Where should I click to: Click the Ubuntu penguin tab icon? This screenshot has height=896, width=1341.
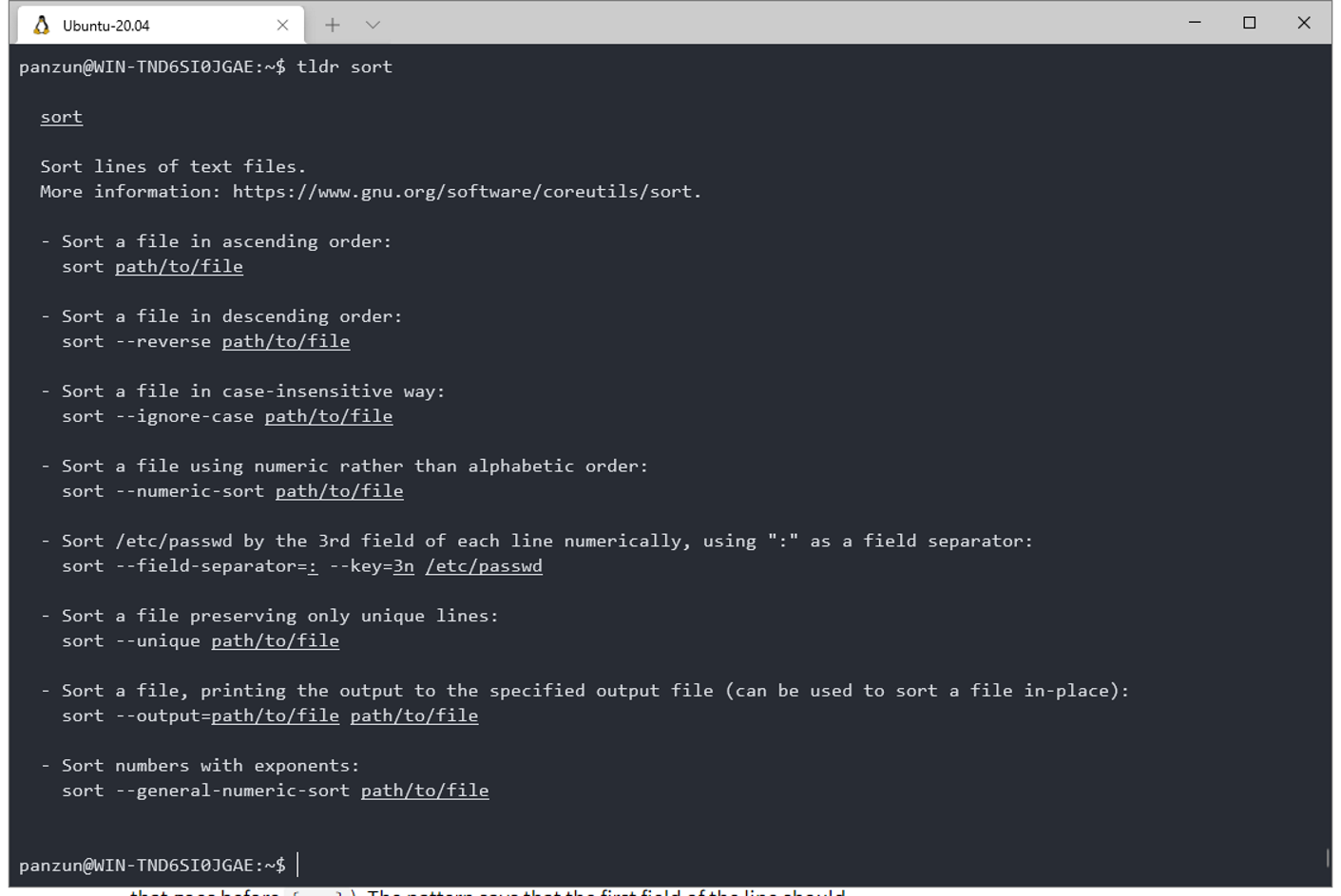click(x=41, y=26)
